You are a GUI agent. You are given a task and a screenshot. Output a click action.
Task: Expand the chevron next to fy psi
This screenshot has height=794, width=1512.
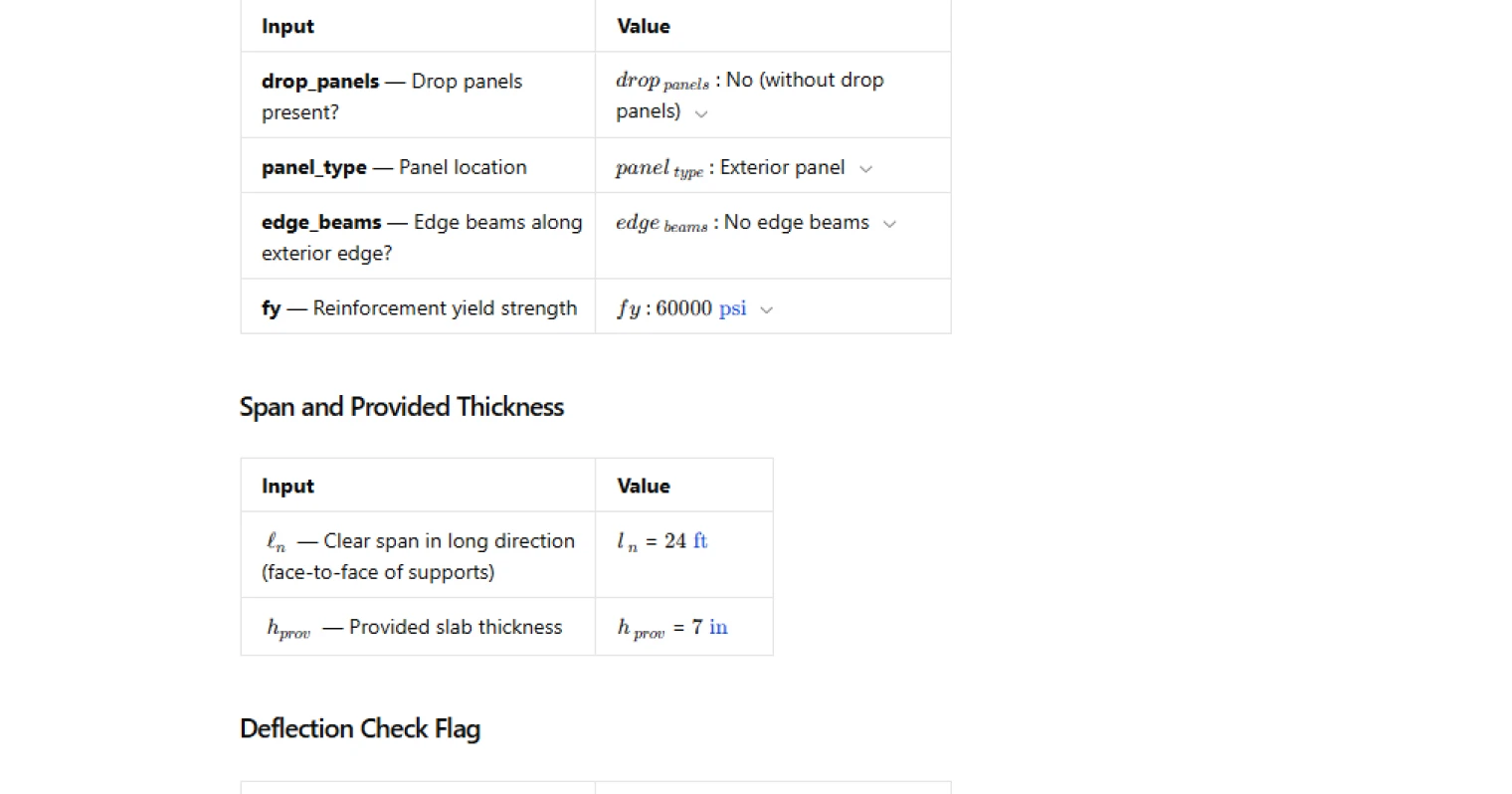click(766, 310)
